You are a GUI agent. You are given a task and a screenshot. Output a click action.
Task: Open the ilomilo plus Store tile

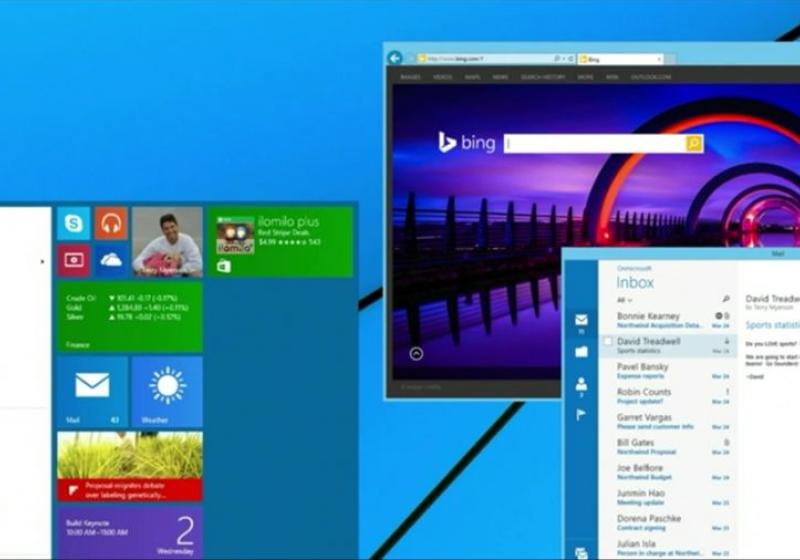(280, 242)
